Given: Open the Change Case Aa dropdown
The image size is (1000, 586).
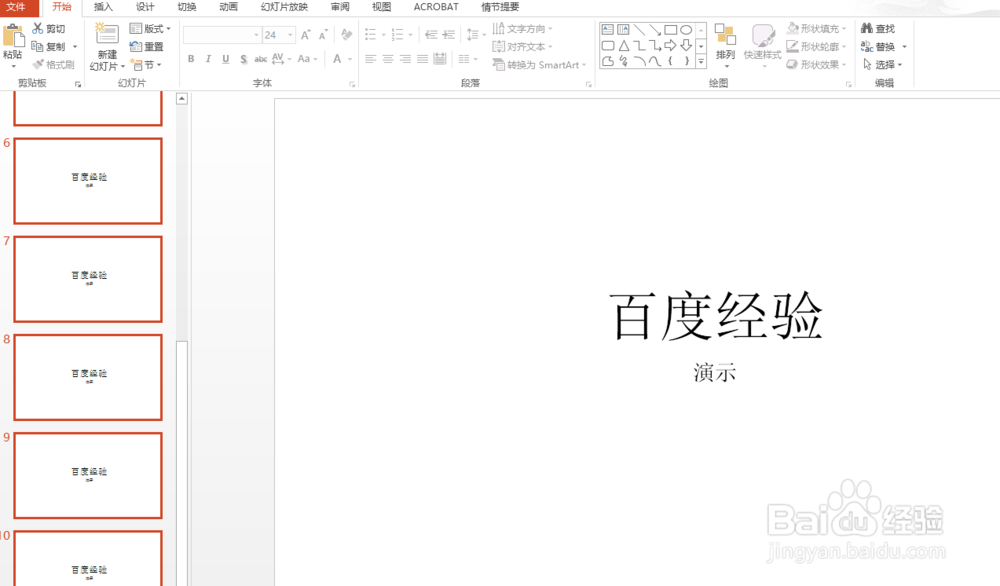Looking at the screenshot, I should coord(307,59).
